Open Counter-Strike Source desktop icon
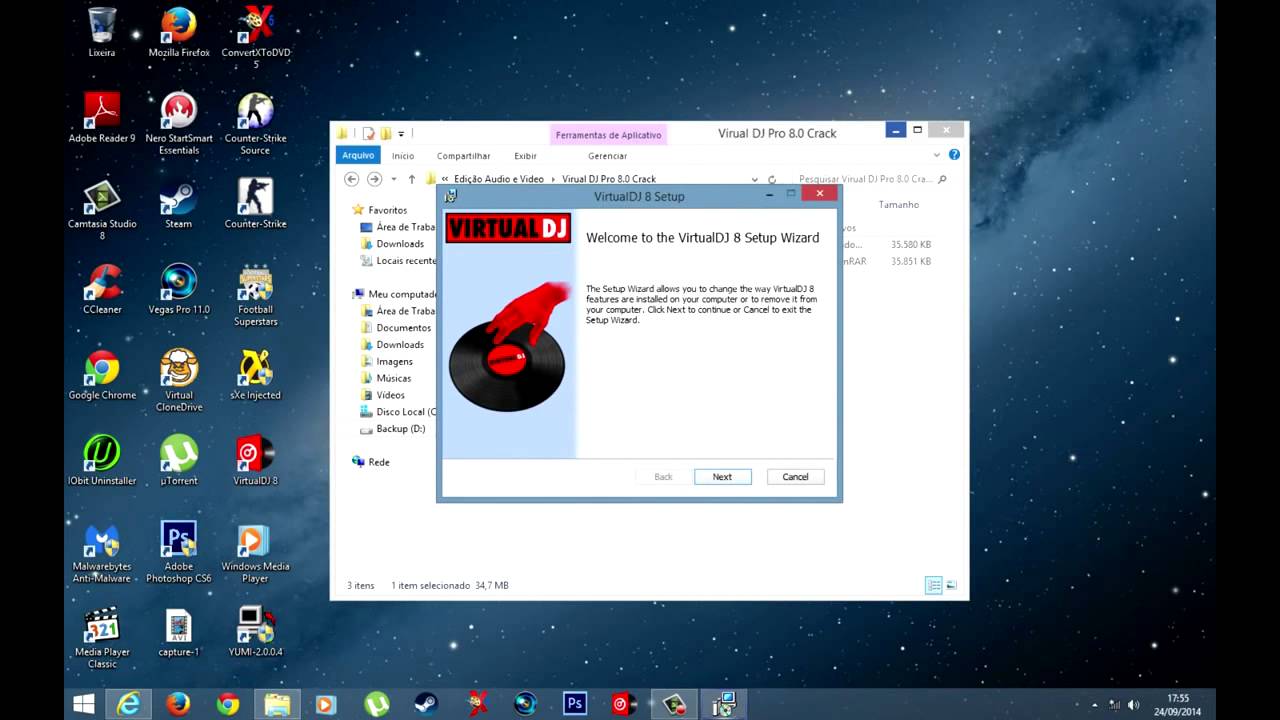The height and width of the screenshot is (720, 1280). pos(256,123)
